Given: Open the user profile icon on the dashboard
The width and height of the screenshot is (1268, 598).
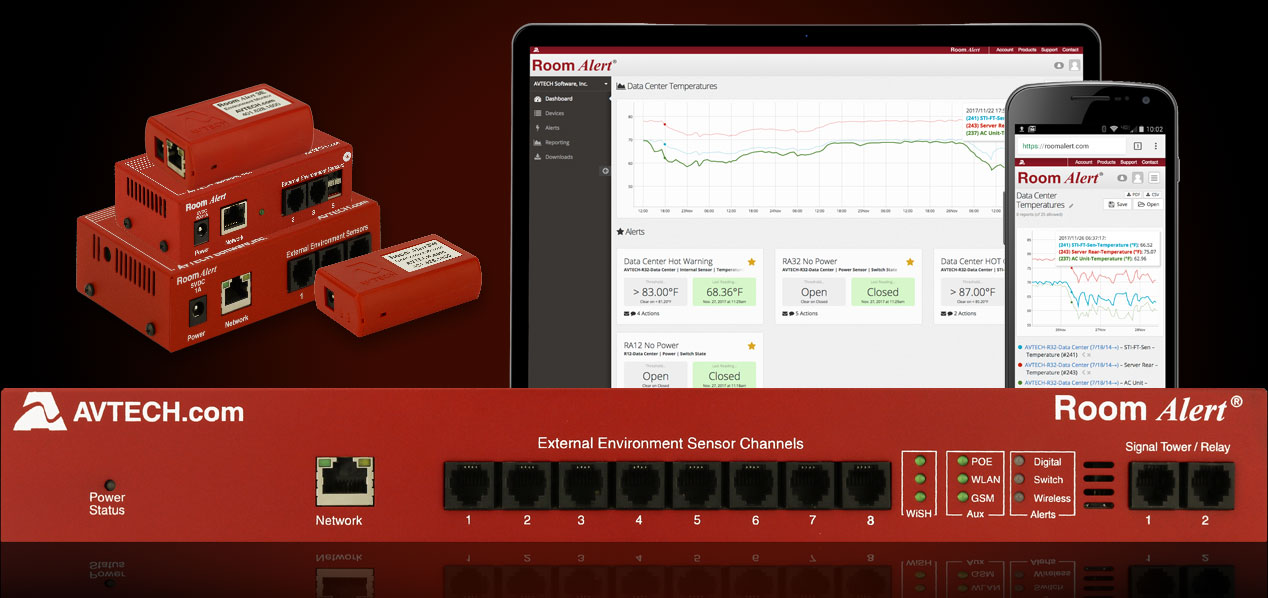Looking at the screenshot, I should tap(1074, 65).
